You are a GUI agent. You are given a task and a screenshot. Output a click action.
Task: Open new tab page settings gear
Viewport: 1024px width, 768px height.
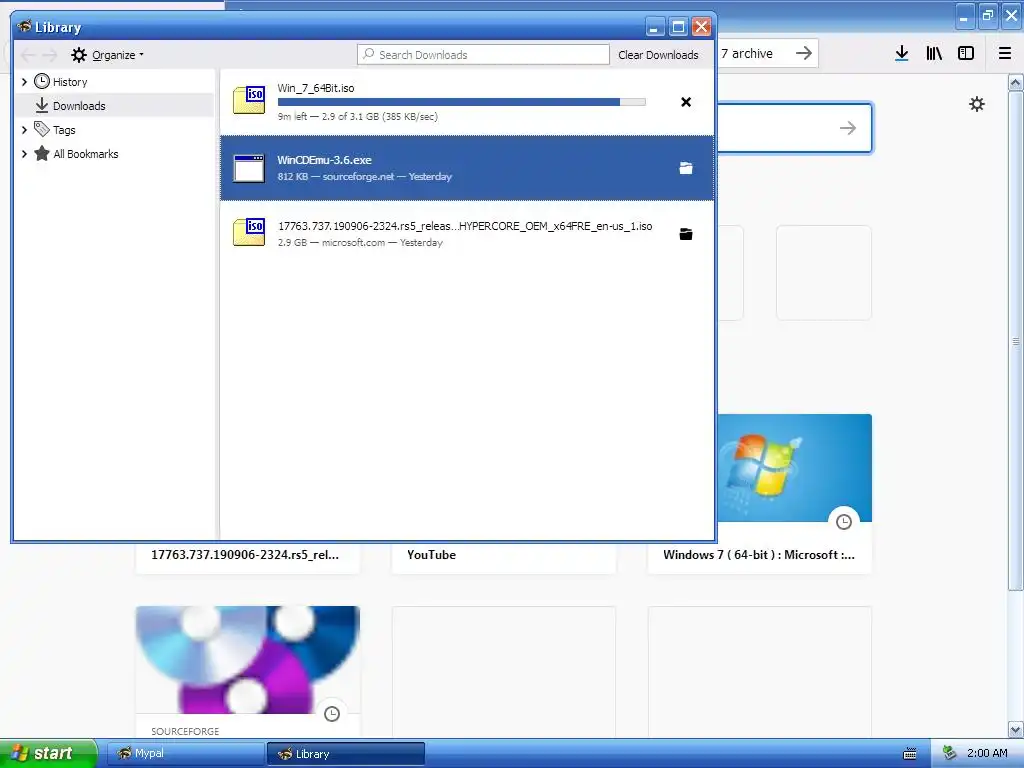[976, 104]
